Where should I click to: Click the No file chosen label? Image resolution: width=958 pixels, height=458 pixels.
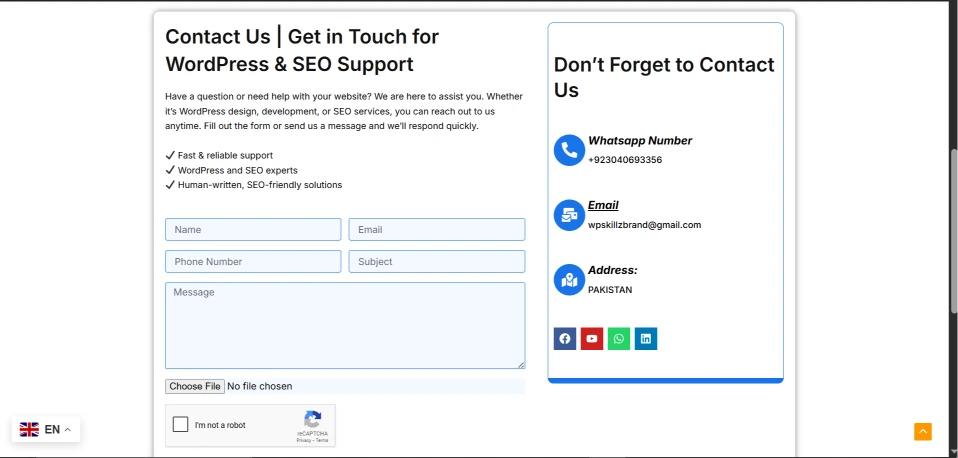pyautogui.click(x=260, y=386)
